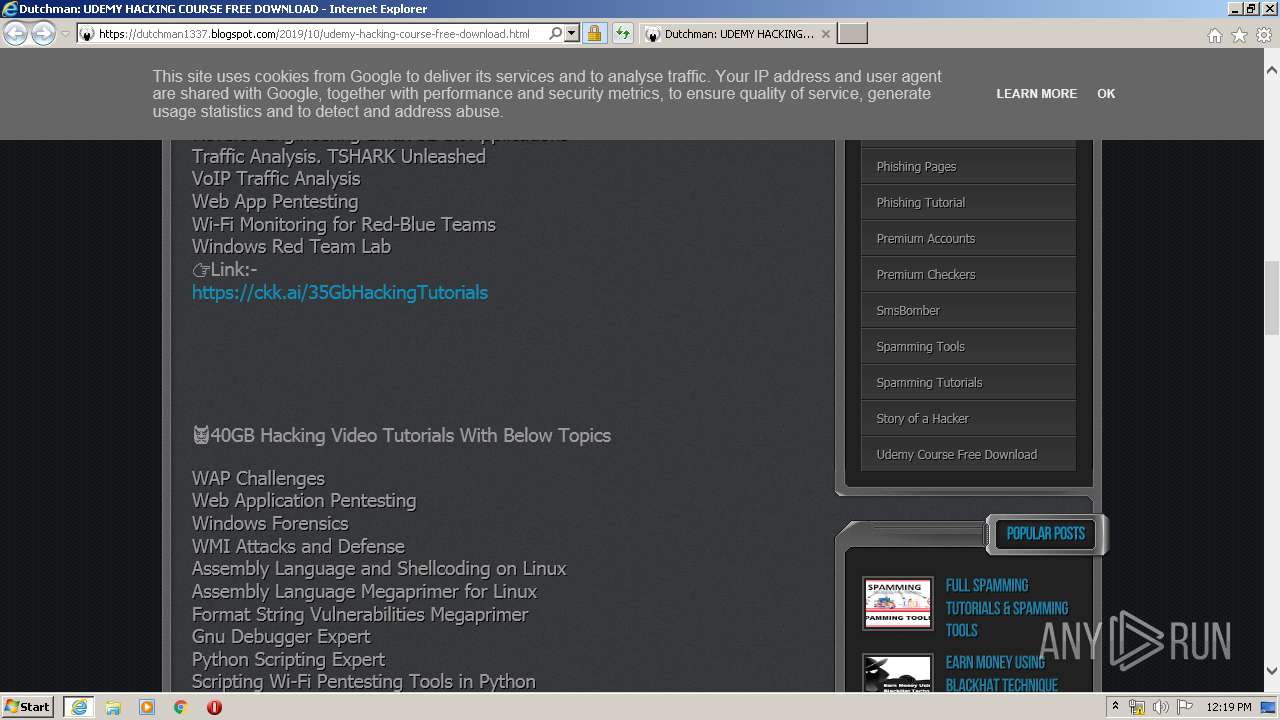Click 'VoIP Traffic Analysis' text line

tap(276, 178)
